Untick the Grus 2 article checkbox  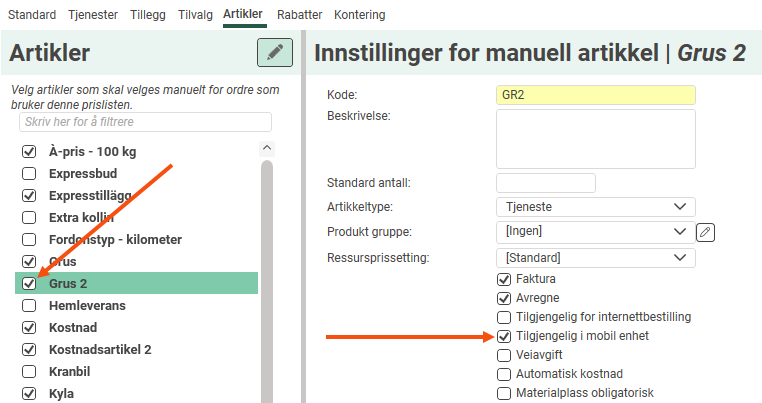tap(29, 283)
